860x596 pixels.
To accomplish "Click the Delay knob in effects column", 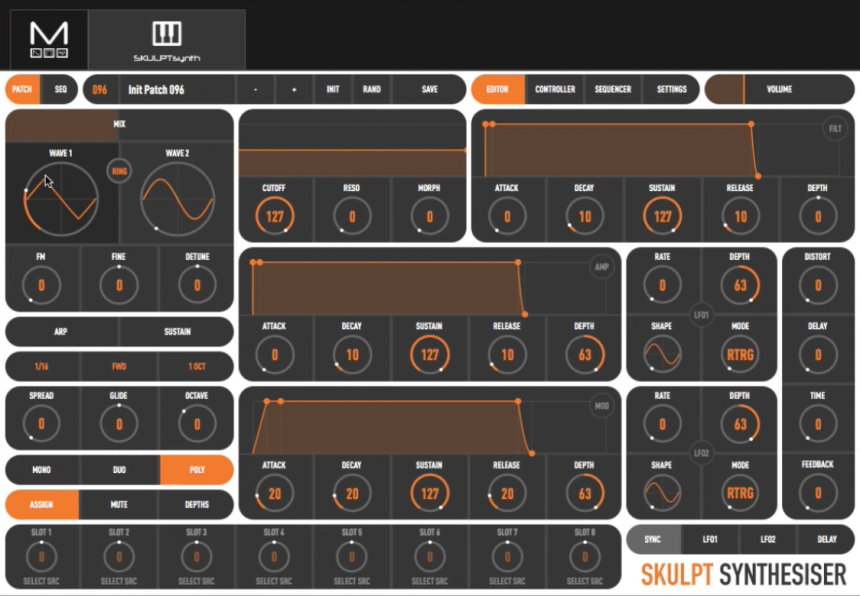I will pos(818,354).
